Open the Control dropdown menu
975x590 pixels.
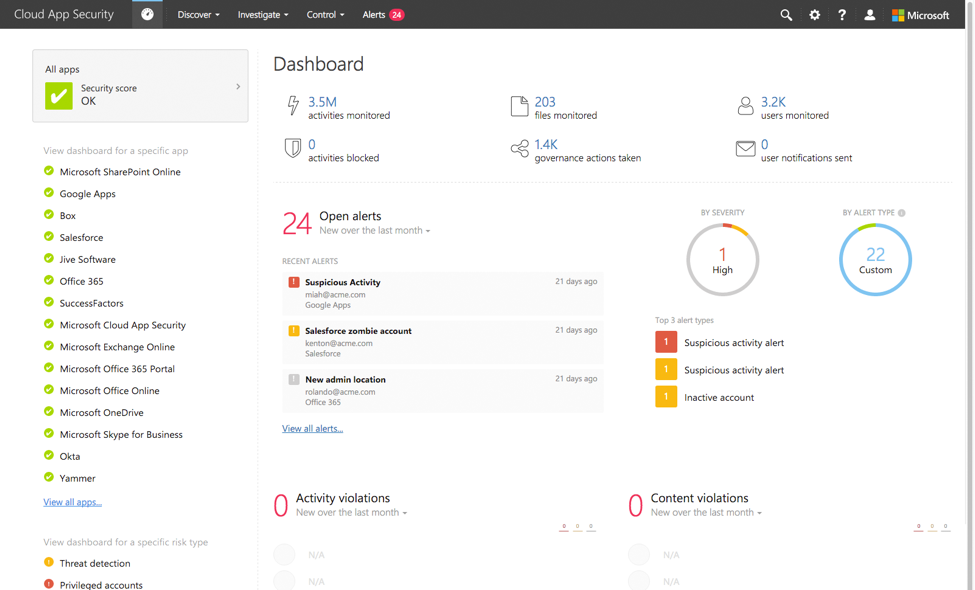pyautogui.click(x=325, y=15)
